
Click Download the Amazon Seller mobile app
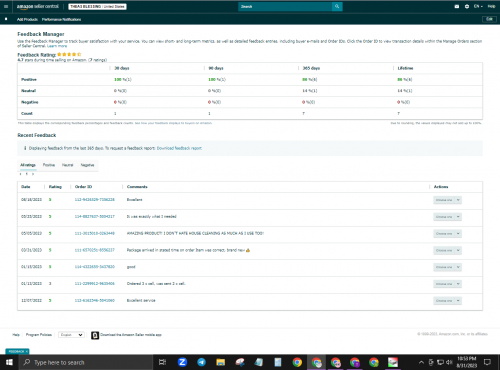pyautogui.click(x=131, y=335)
